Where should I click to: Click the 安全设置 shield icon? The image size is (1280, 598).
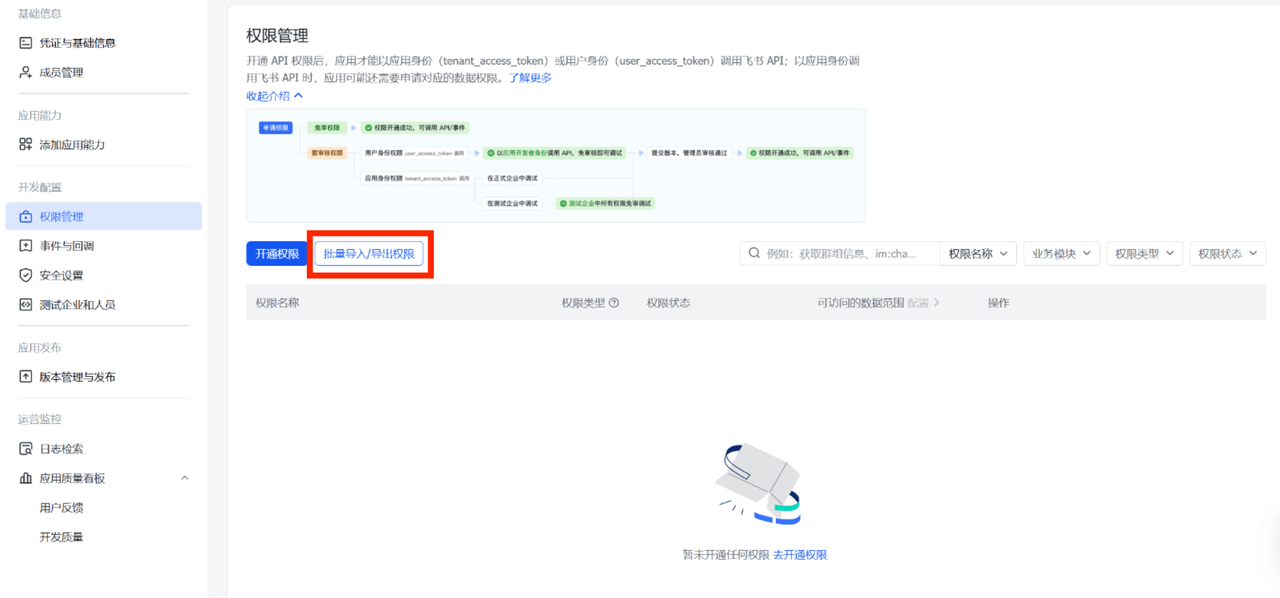pos(26,275)
